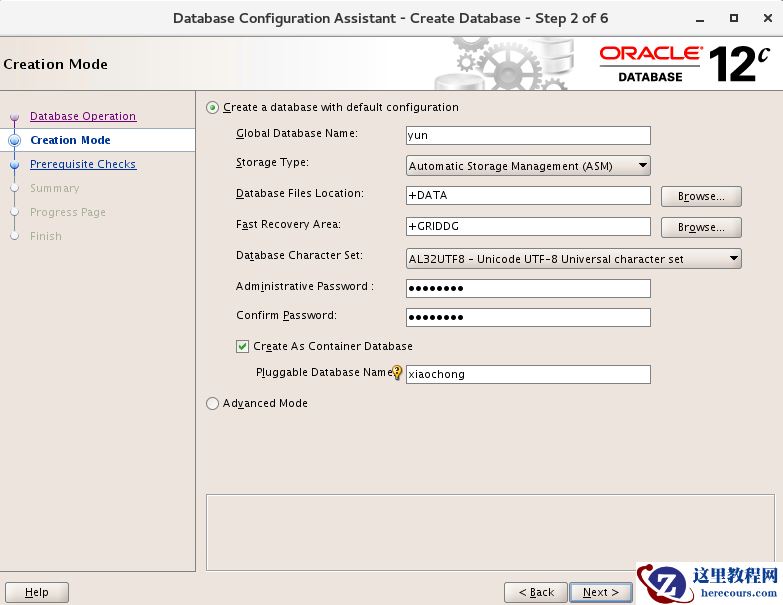Click the Confirm Password field
Viewport: 783px width, 605px height.
tap(528, 317)
